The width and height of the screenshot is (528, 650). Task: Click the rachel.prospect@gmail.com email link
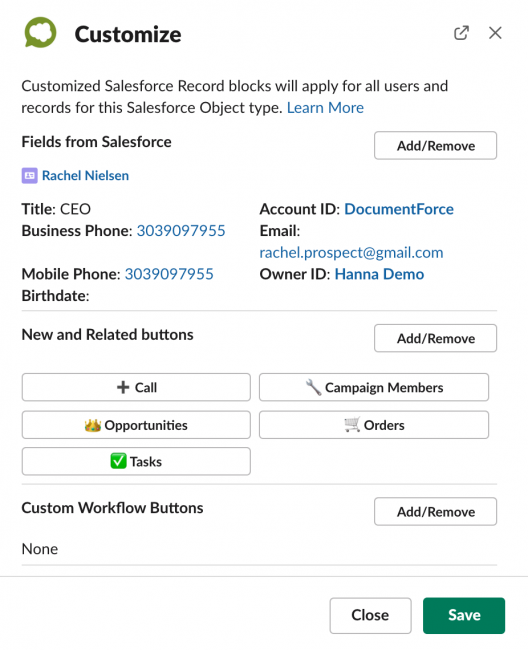tap(351, 252)
